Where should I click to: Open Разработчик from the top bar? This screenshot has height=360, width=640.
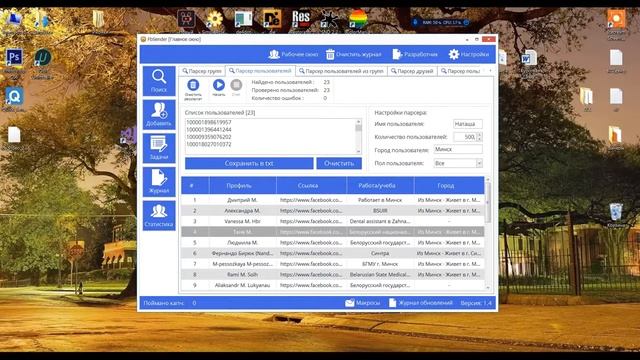[415, 54]
